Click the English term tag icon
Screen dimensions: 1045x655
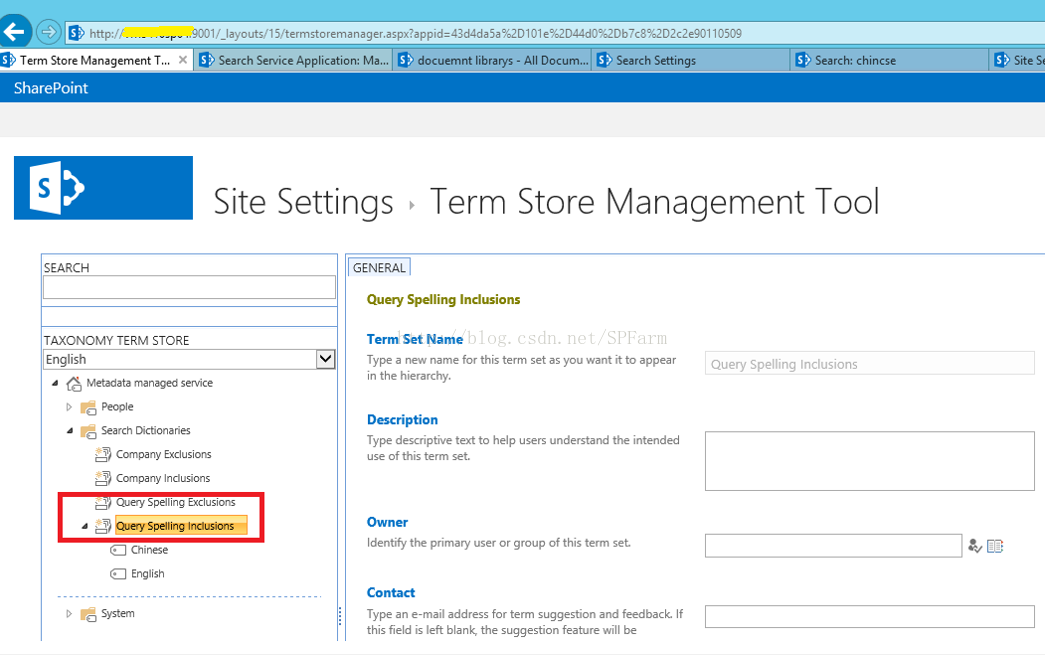[x=118, y=574]
